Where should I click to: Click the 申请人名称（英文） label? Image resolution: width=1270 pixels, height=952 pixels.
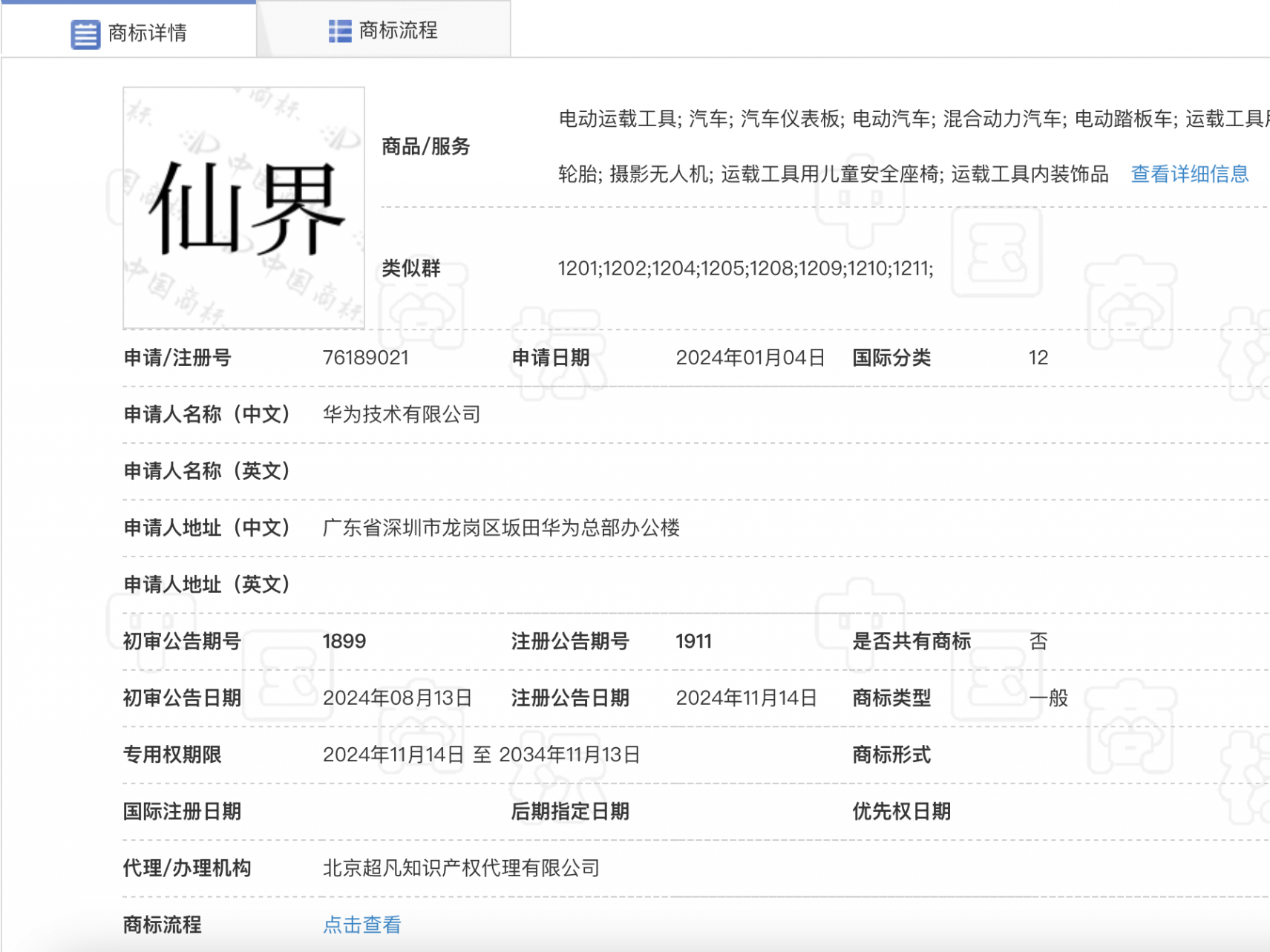(x=206, y=471)
